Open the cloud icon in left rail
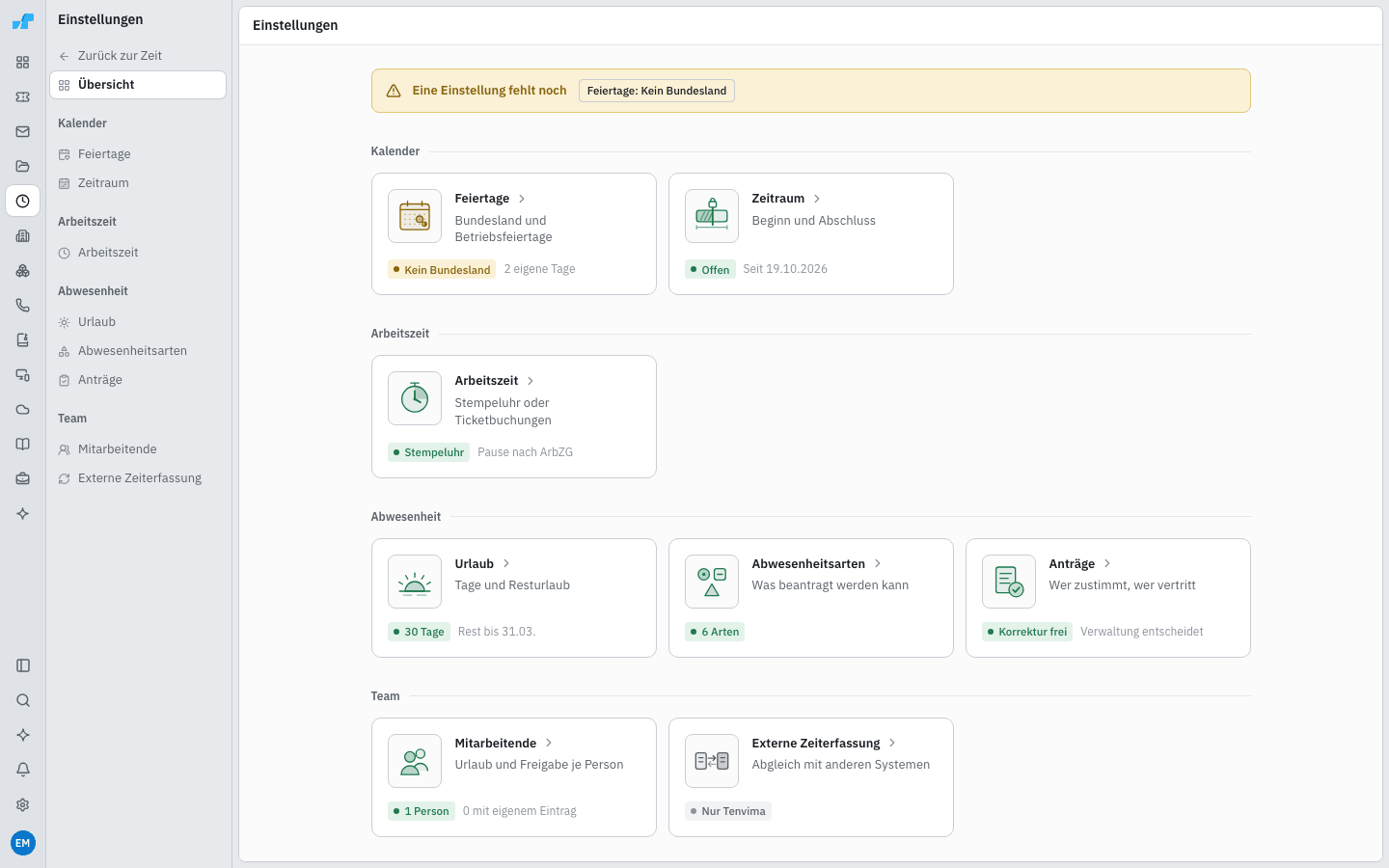 click(x=23, y=410)
